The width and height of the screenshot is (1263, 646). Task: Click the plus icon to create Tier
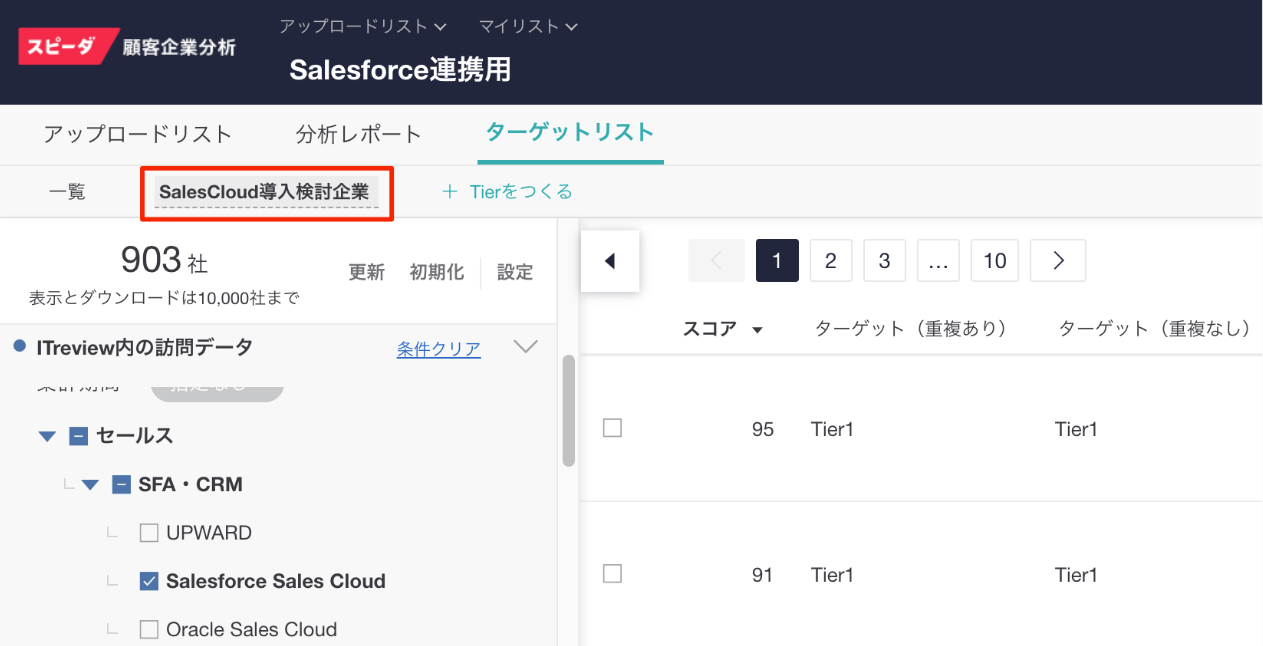point(449,191)
